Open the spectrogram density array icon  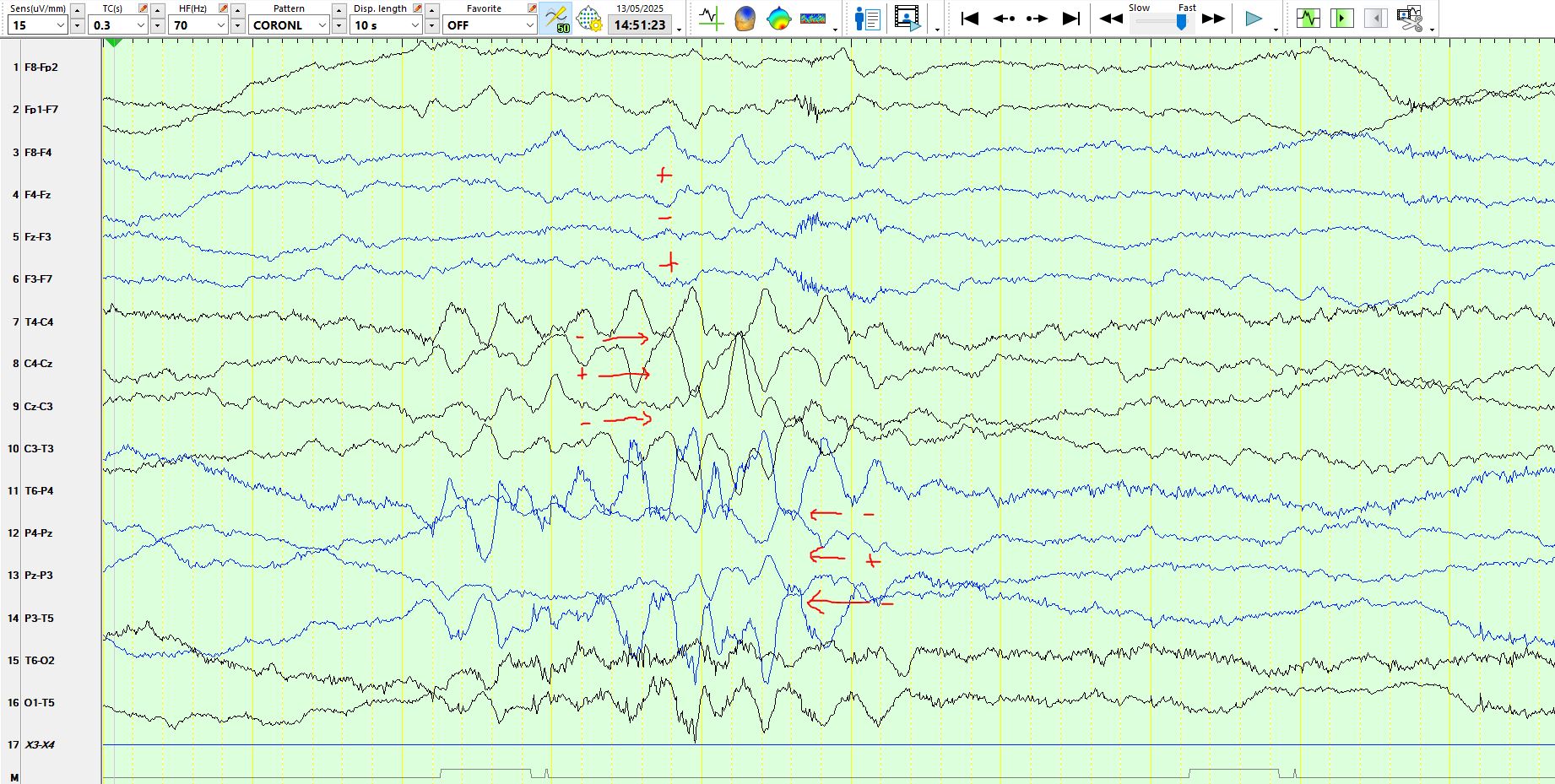[x=812, y=18]
